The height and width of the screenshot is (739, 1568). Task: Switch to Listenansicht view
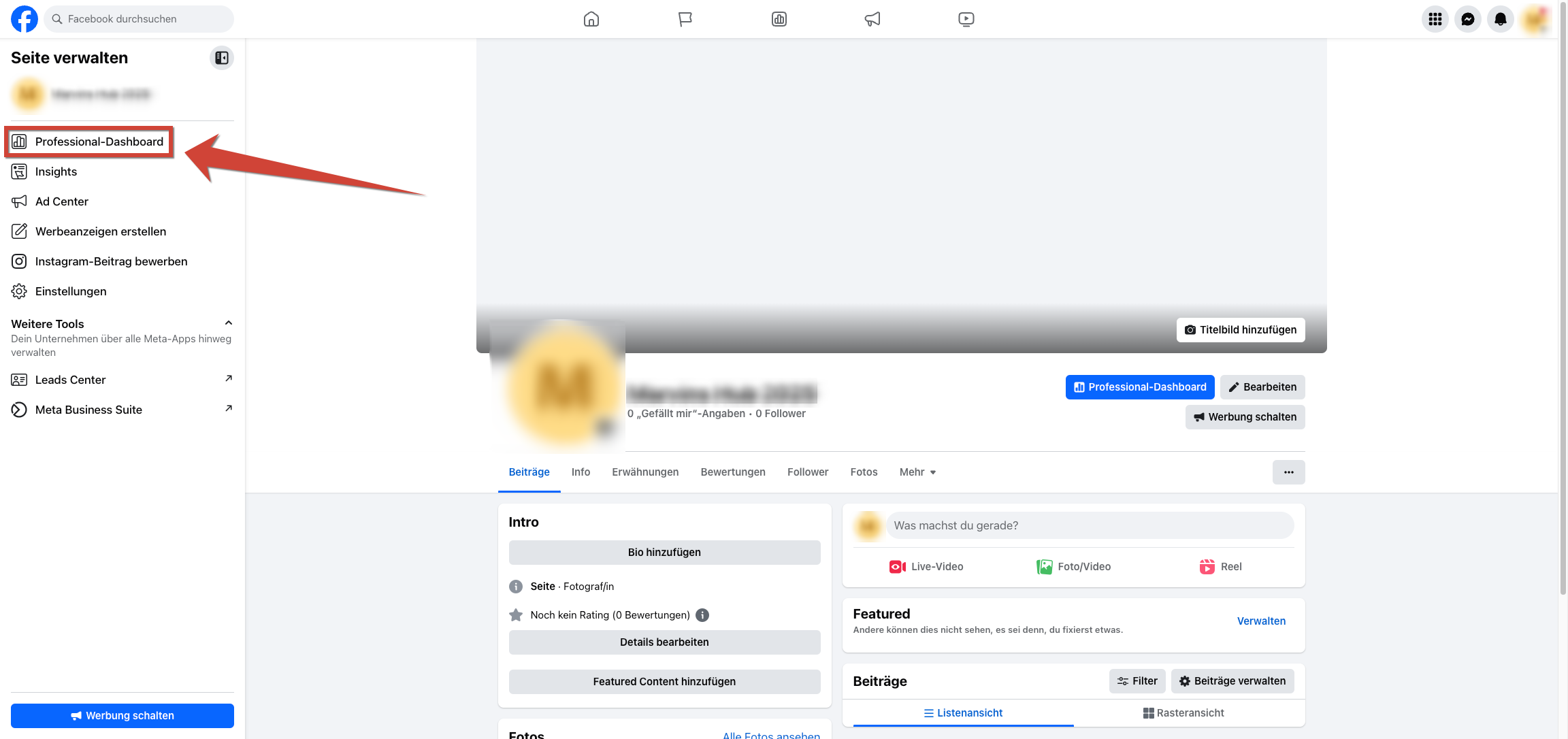962,713
